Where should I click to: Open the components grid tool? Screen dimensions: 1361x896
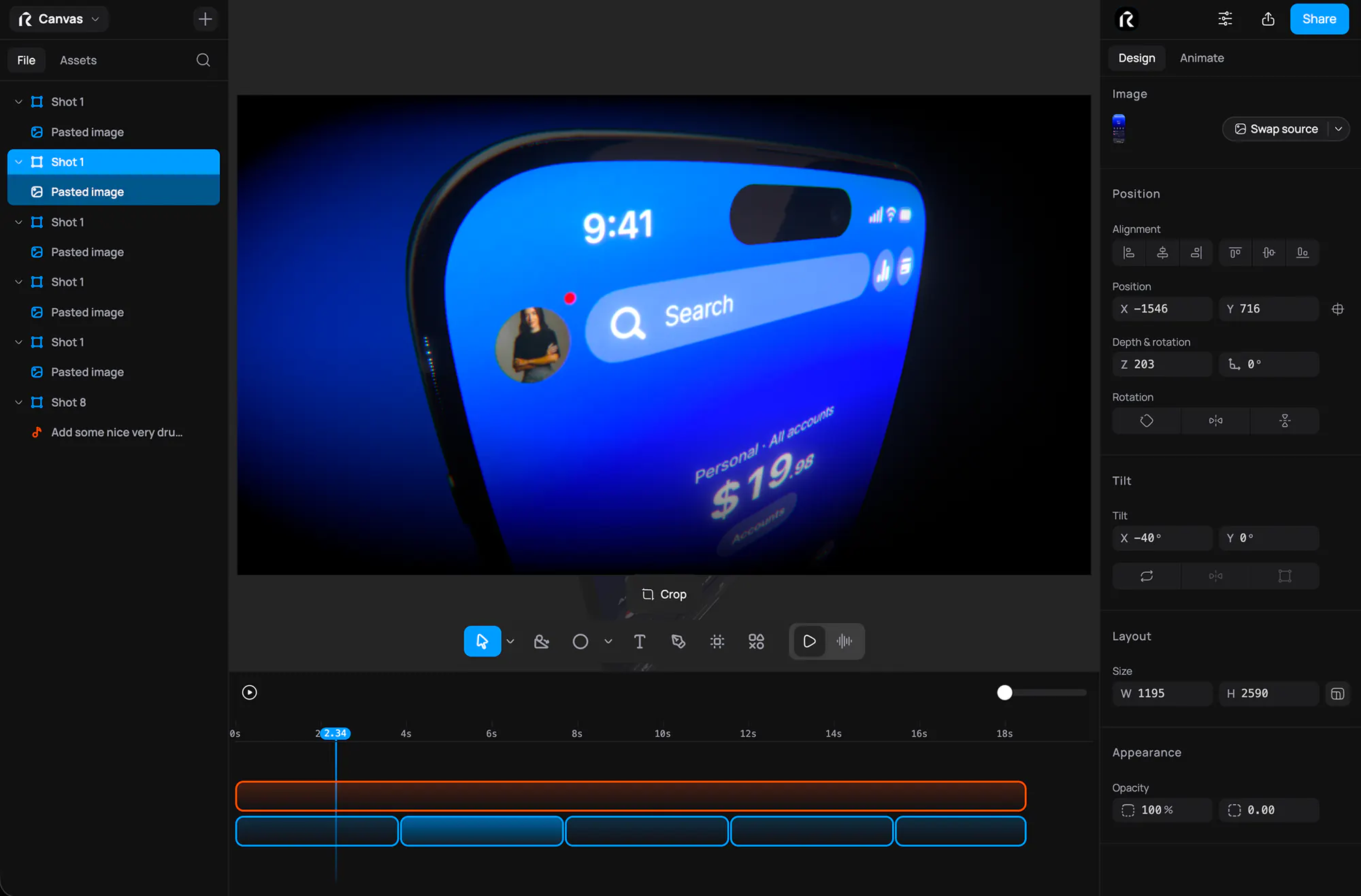point(756,642)
